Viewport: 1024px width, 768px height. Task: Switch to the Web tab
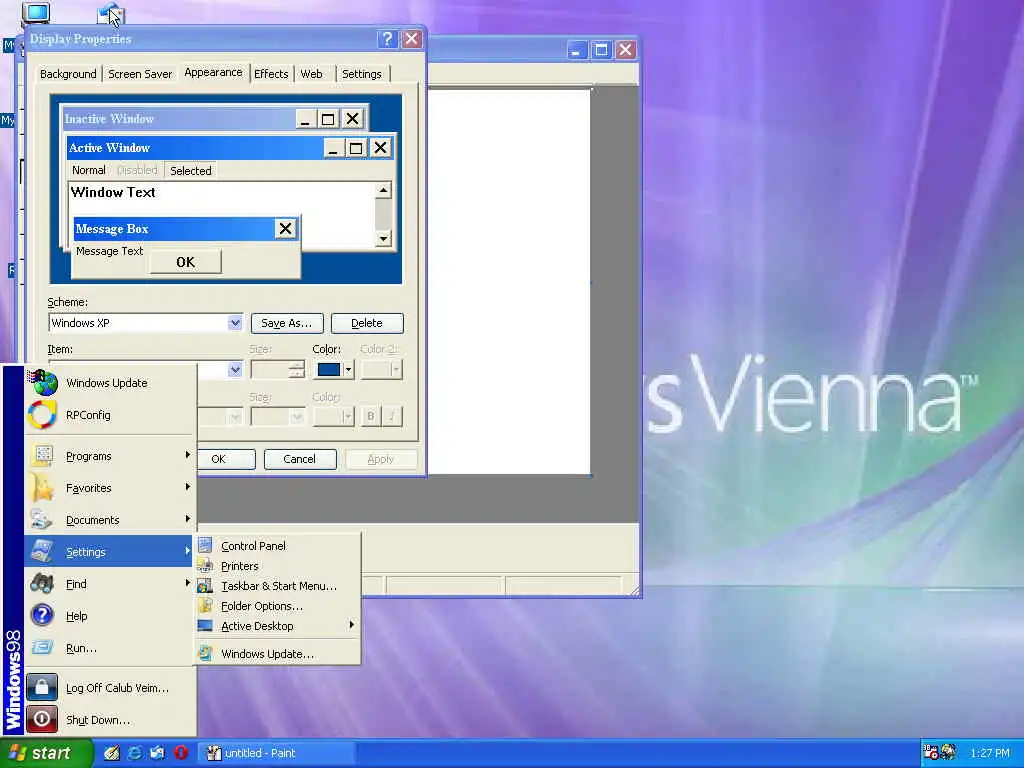312,74
